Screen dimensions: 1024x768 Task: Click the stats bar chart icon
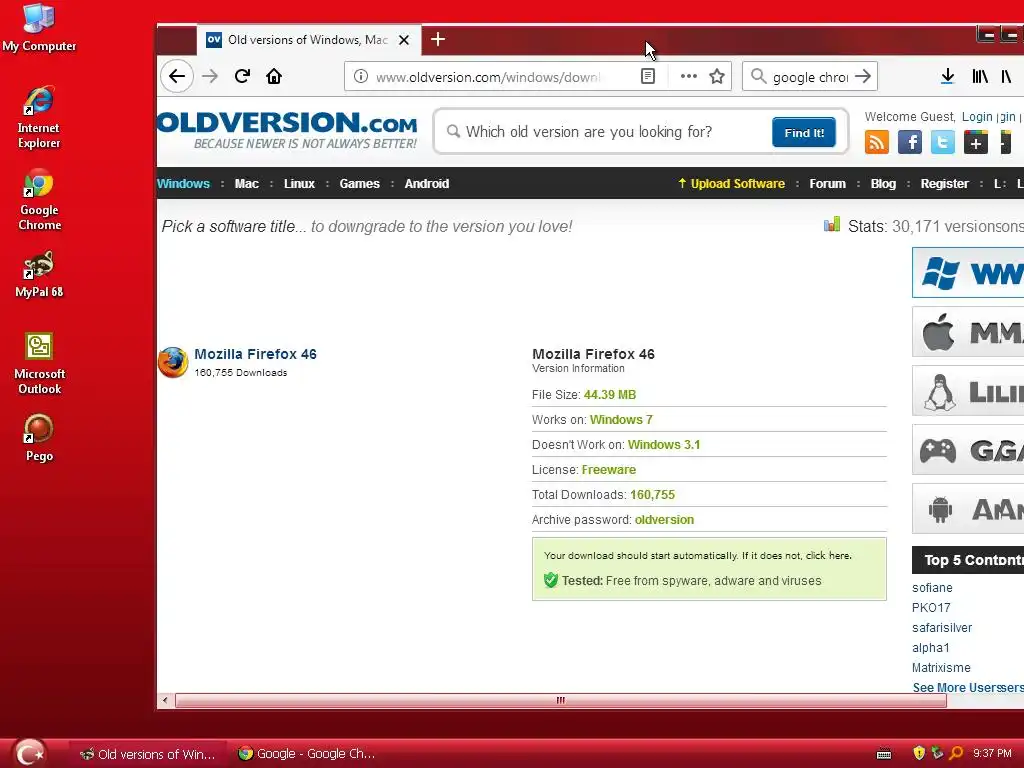(x=831, y=225)
